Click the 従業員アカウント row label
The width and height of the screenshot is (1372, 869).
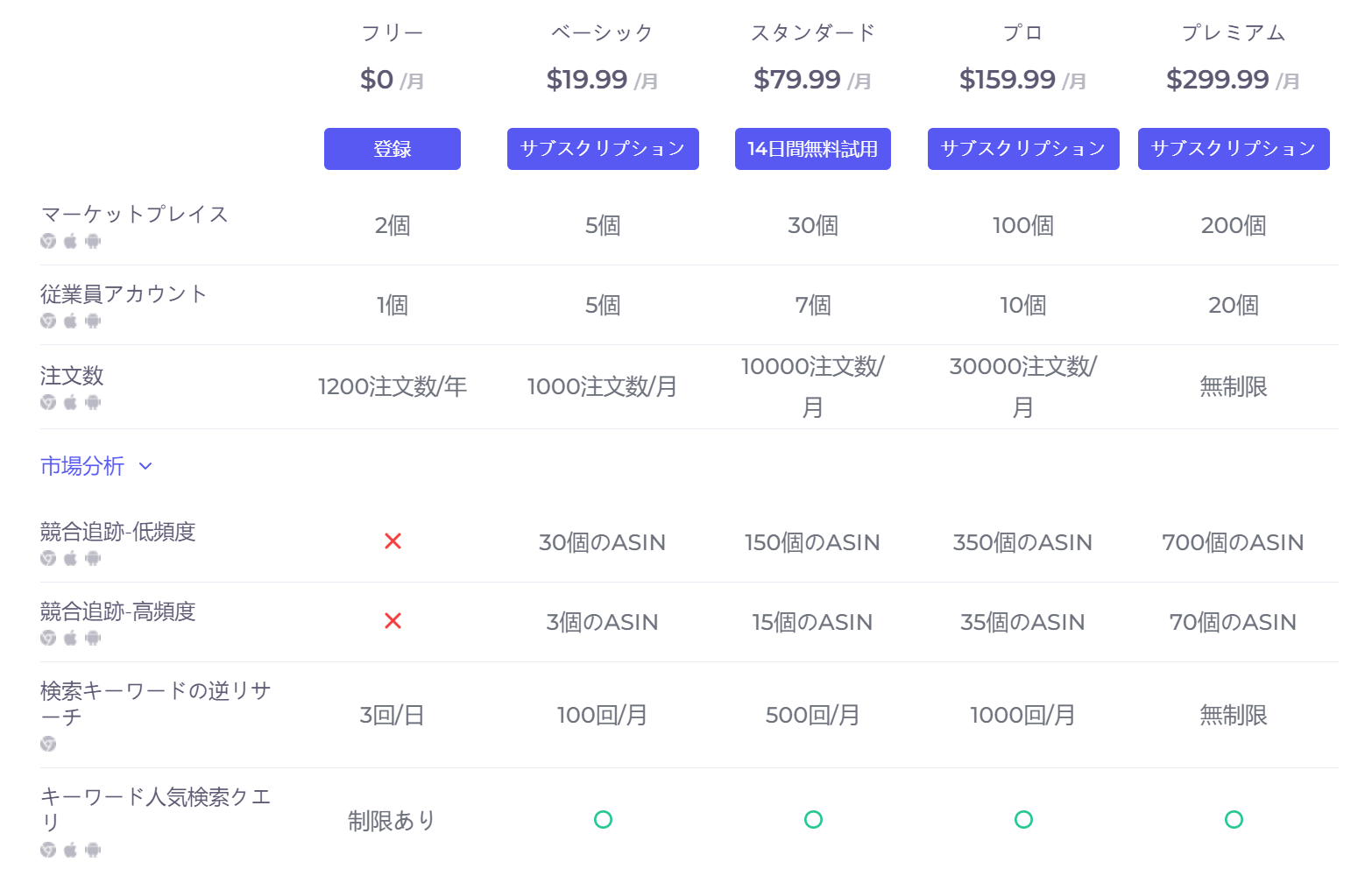(124, 294)
